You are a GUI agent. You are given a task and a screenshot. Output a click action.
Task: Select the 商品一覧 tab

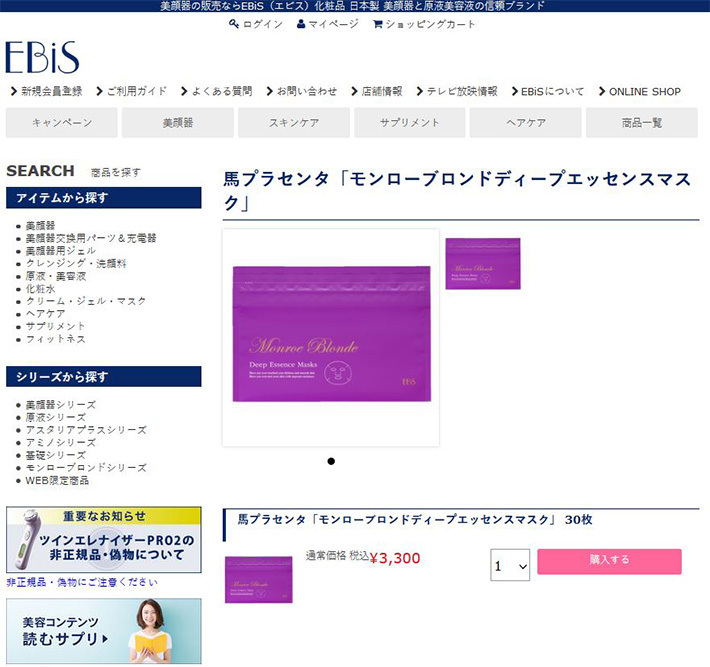click(642, 122)
